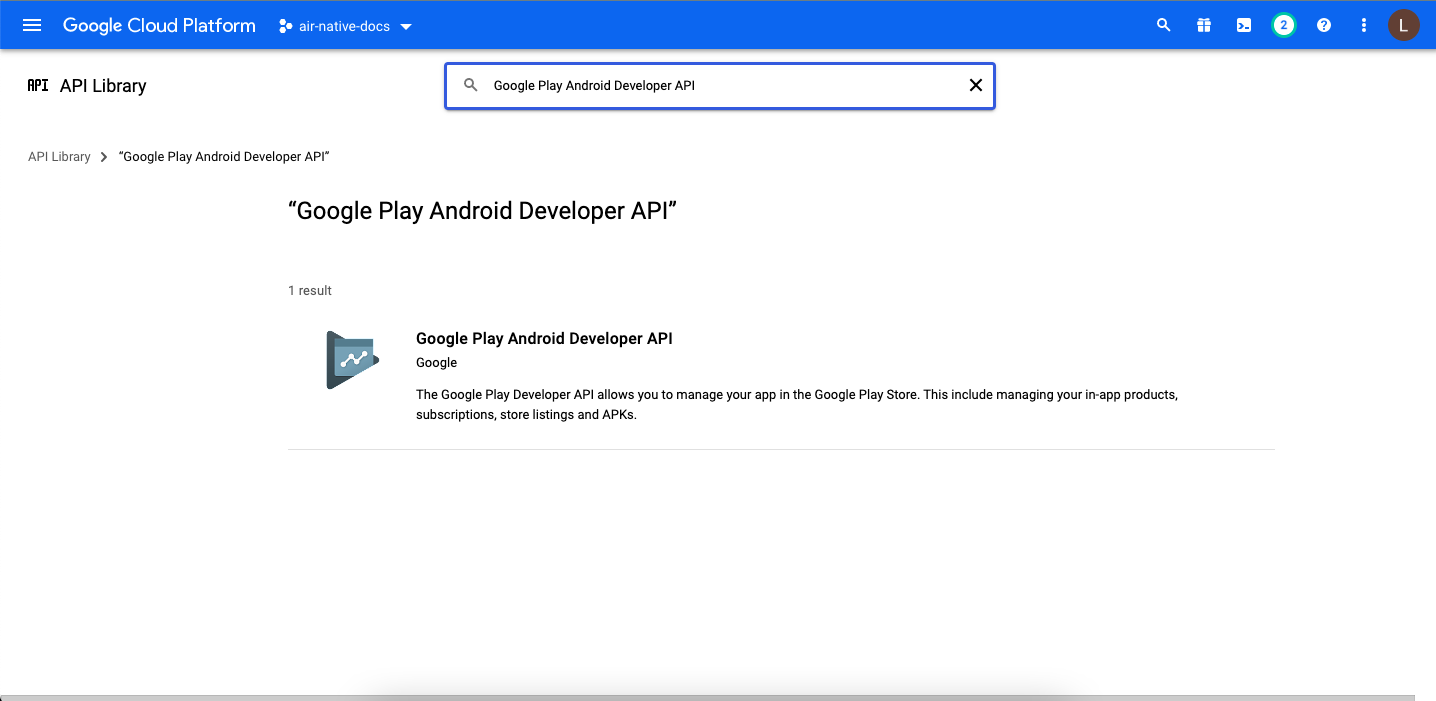This screenshot has width=1436, height=701.
Task: Click the magnifier icon inside search box
Action: [x=470, y=85]
